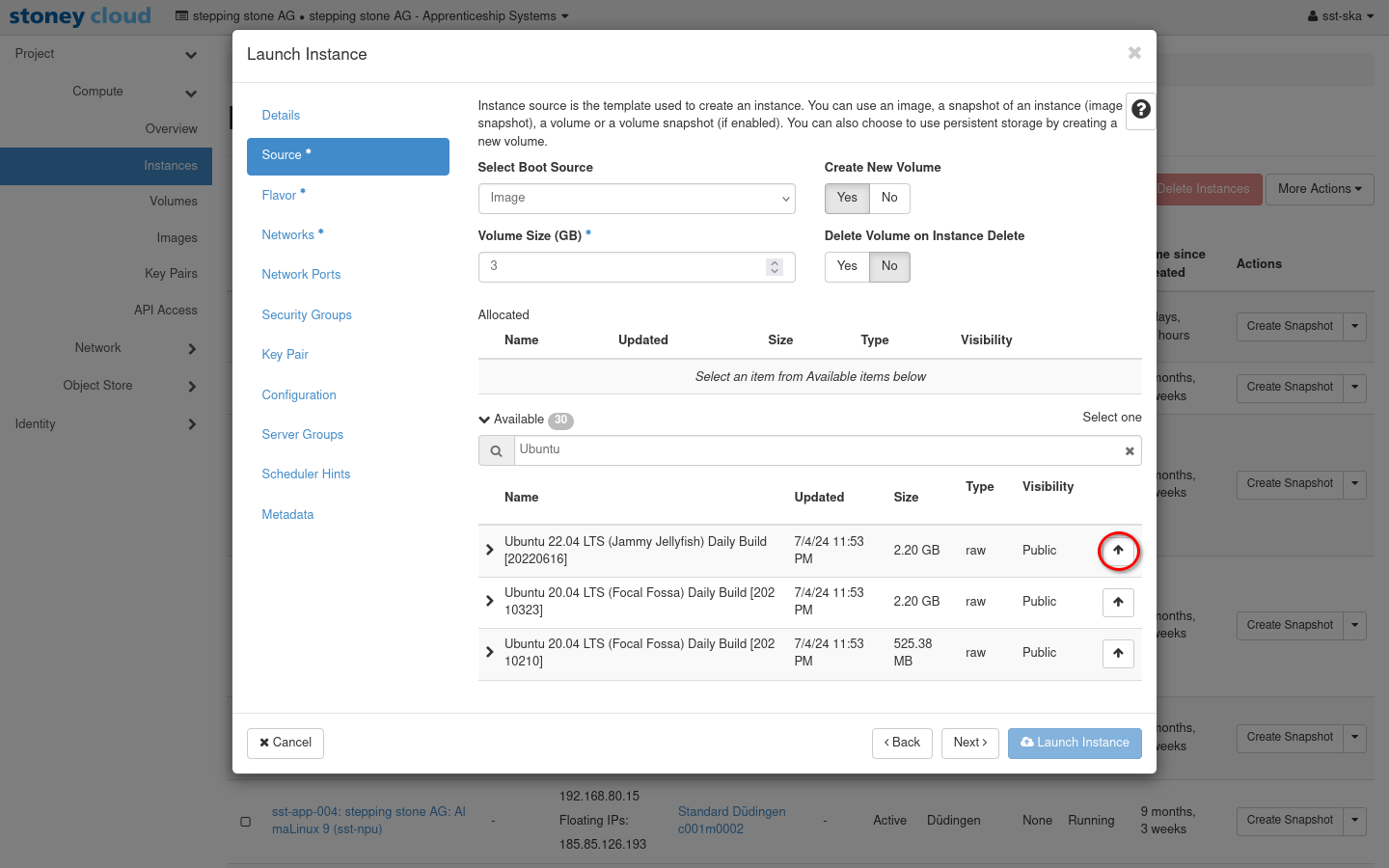
Task: Click into the Volume Size input field
Action: 622,267
